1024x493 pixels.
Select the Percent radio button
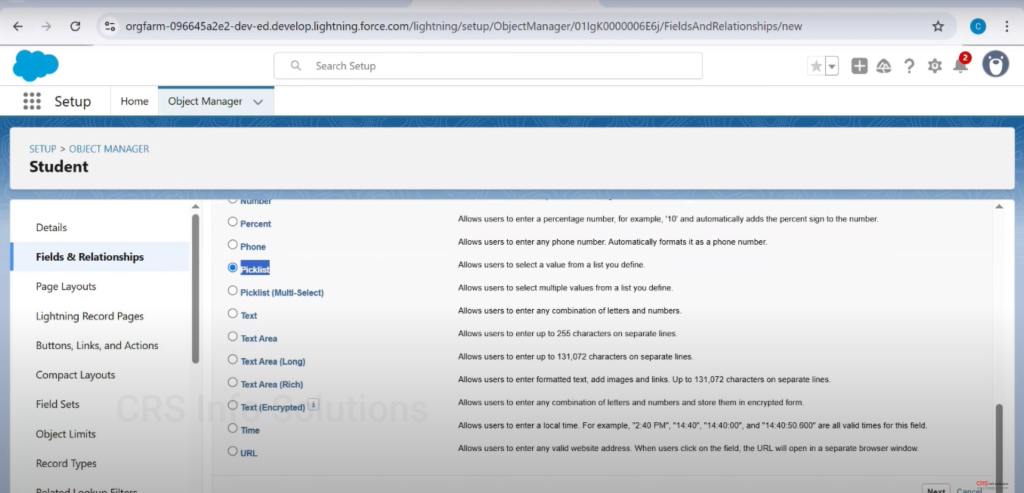(232, 222)
